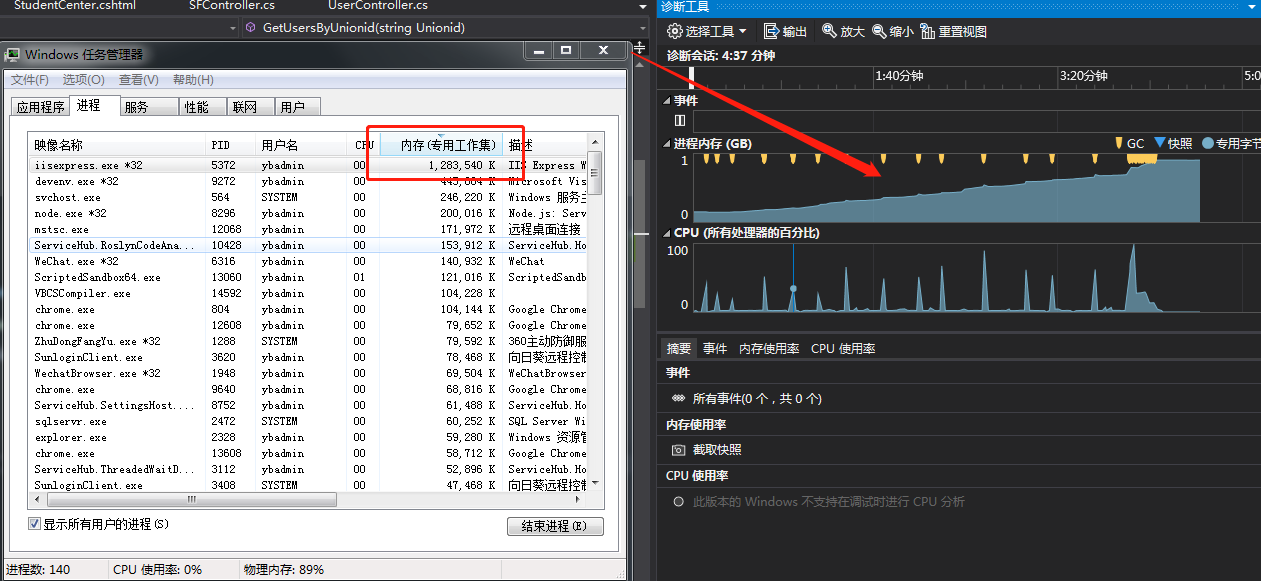Click the editor split-window handle icon
The height and width of the screenshot is (581, 1261).
pyautogui.click(x=640, y=48)
